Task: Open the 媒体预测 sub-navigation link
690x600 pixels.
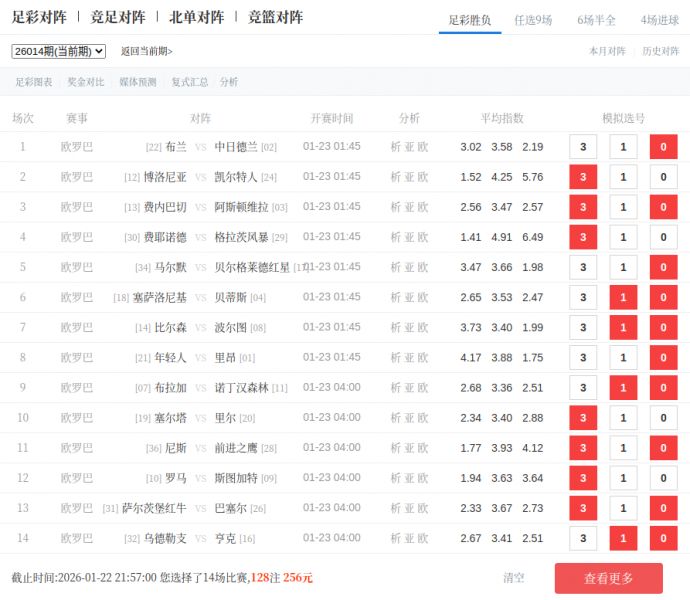Action: click(x=137, y=82)
